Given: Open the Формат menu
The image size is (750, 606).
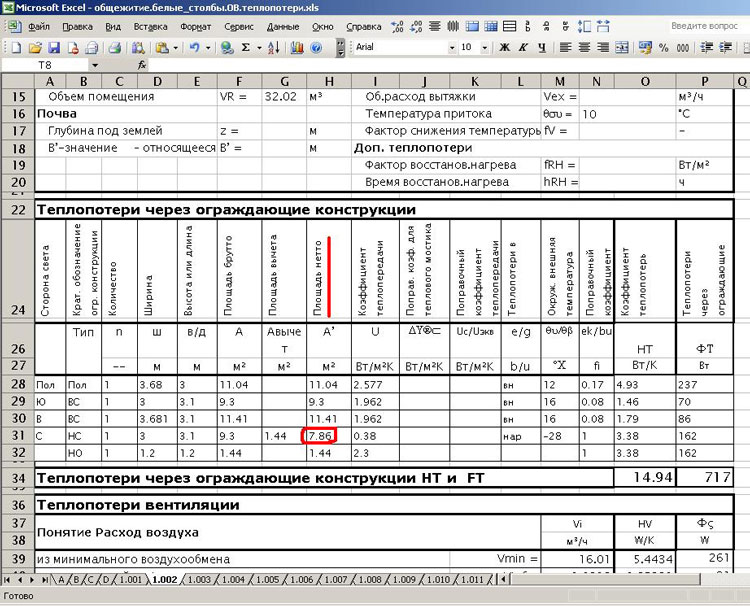Looking at the screenshot, I should (x=195, y=27).
